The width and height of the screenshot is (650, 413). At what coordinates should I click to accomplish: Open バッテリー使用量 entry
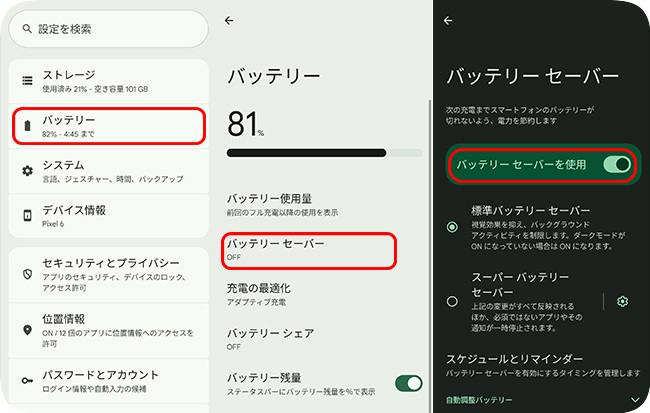(325, 205)
